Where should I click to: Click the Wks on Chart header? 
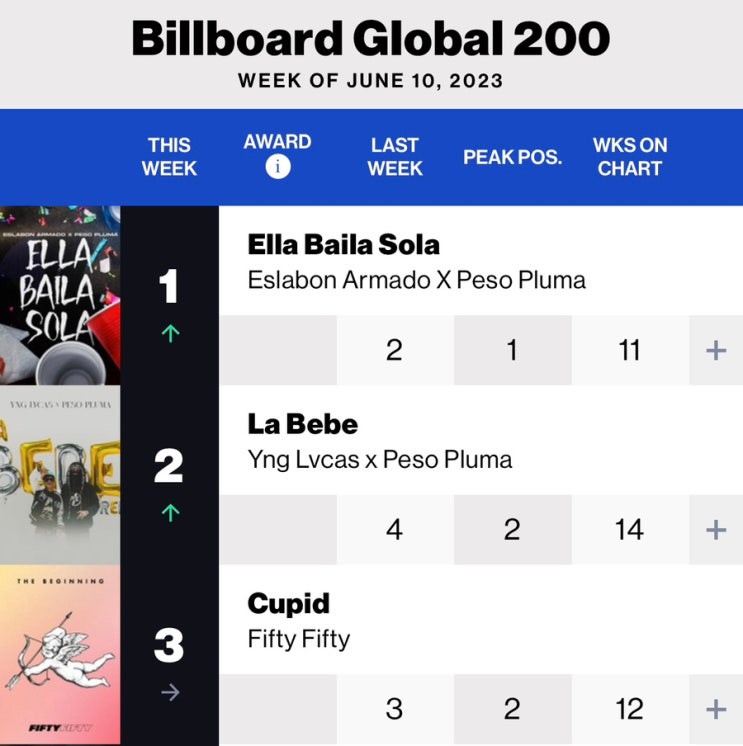pyautogui.click(x=630, y=157)
